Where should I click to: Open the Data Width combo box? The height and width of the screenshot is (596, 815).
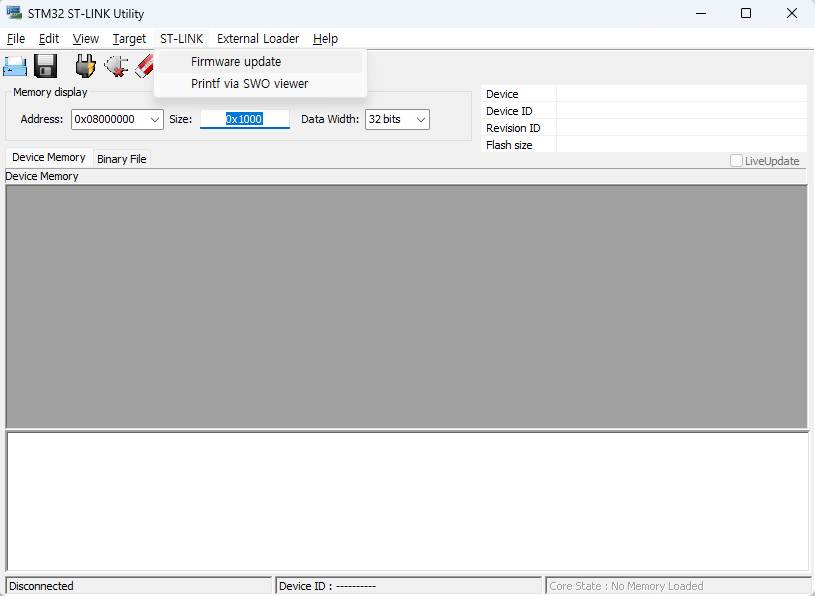click(397, 120)
